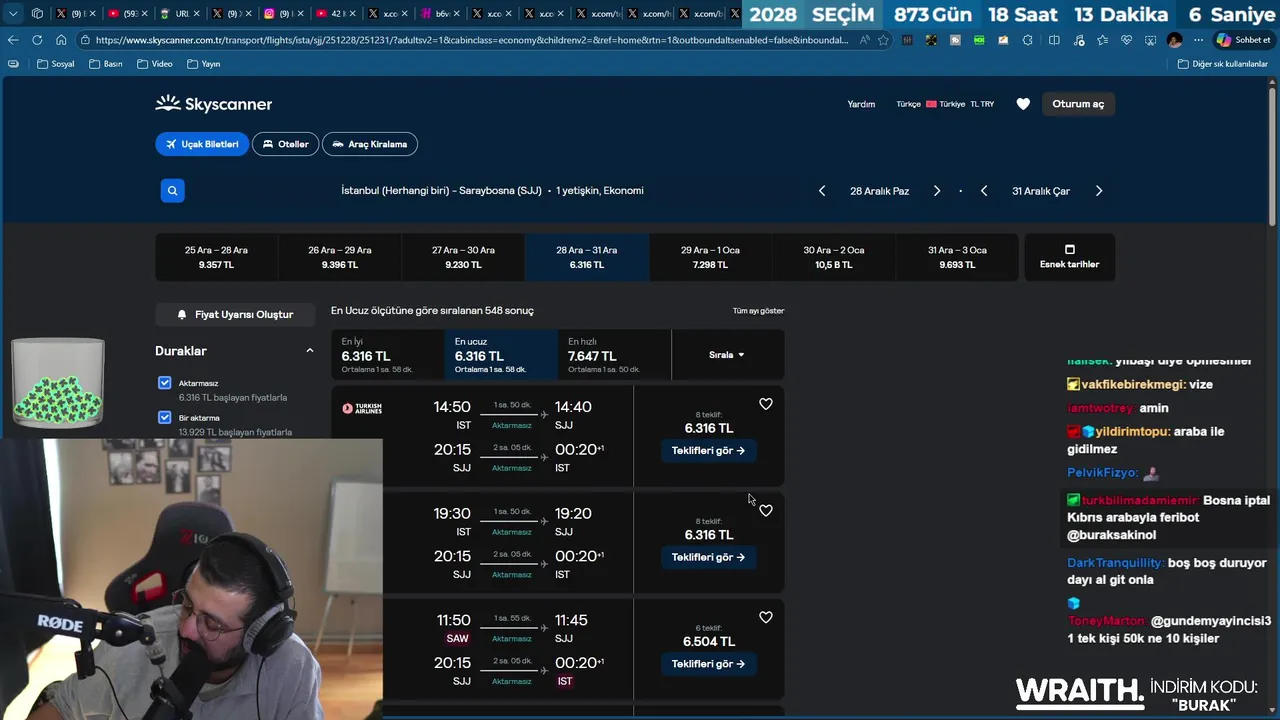
Task: Choose the 29 Ara – 1 Oca date option
Action: click(x=710, y=257)
